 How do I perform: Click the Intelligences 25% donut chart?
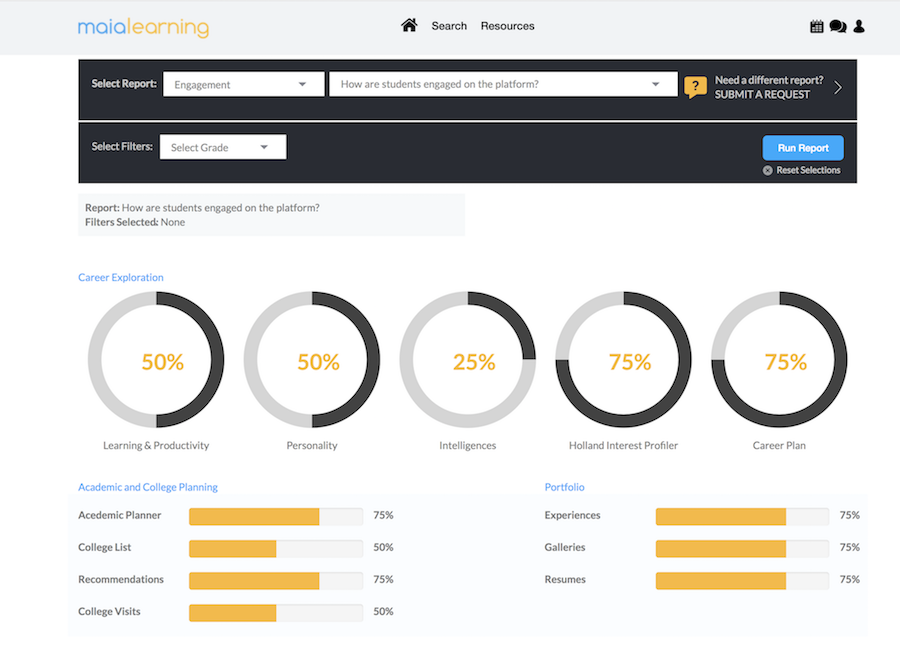[x=468, y=361]
